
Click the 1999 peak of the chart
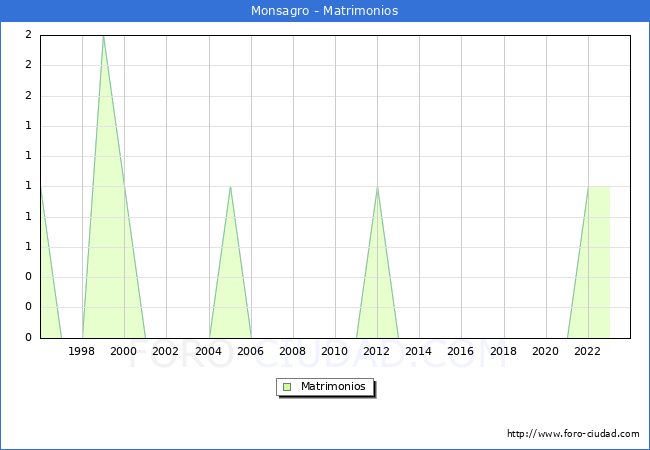103,36
